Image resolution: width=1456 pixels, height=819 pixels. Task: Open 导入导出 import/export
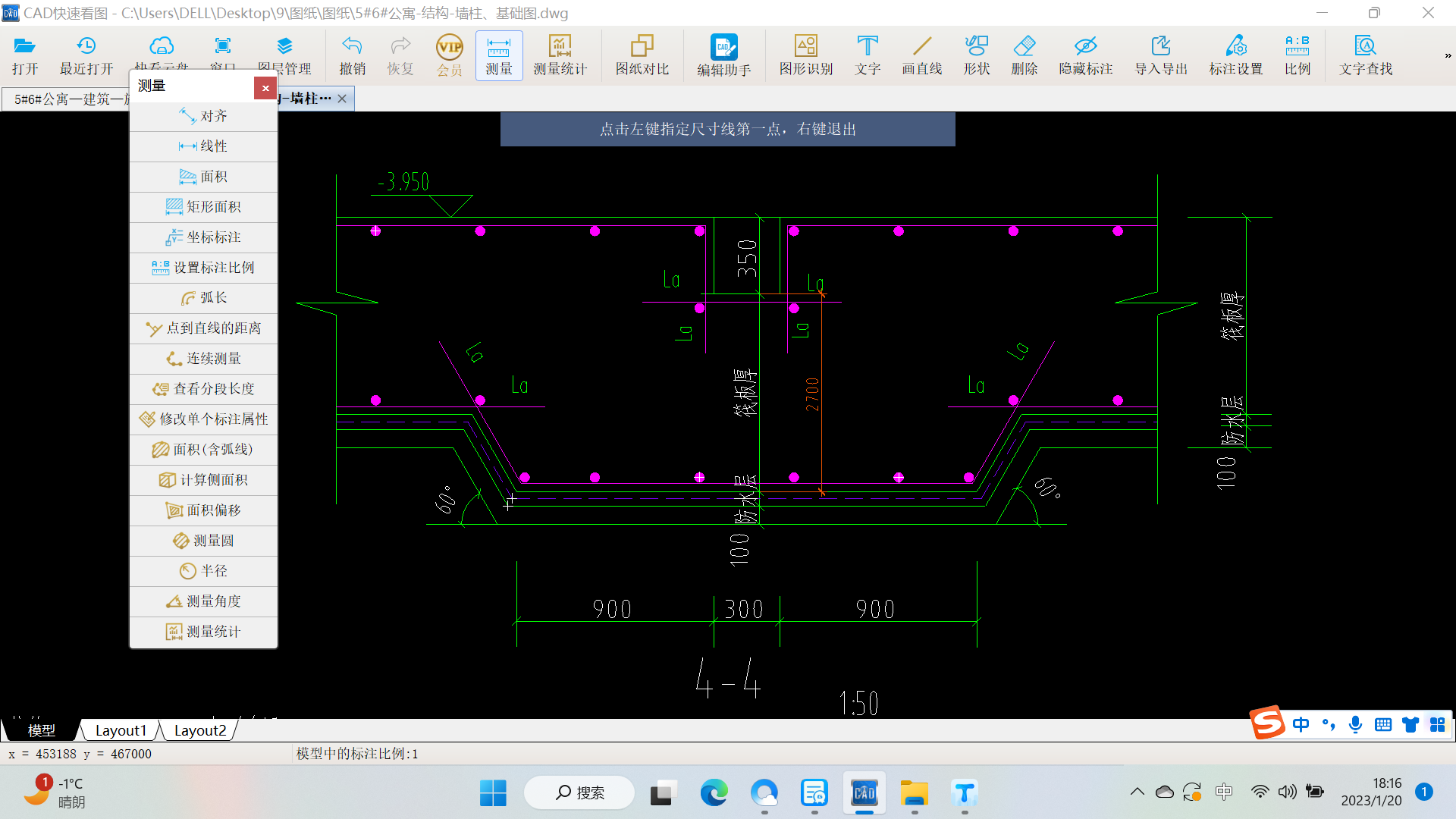point(1161,56)
